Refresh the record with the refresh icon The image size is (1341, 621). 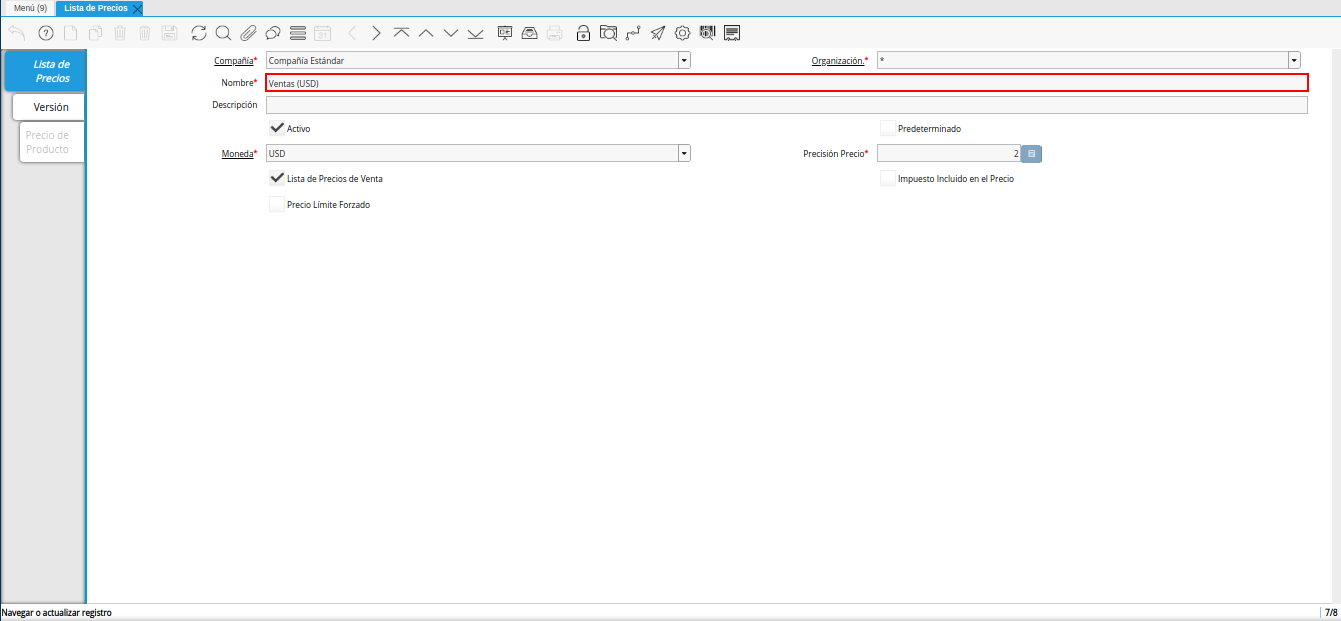tap(199, 33)
